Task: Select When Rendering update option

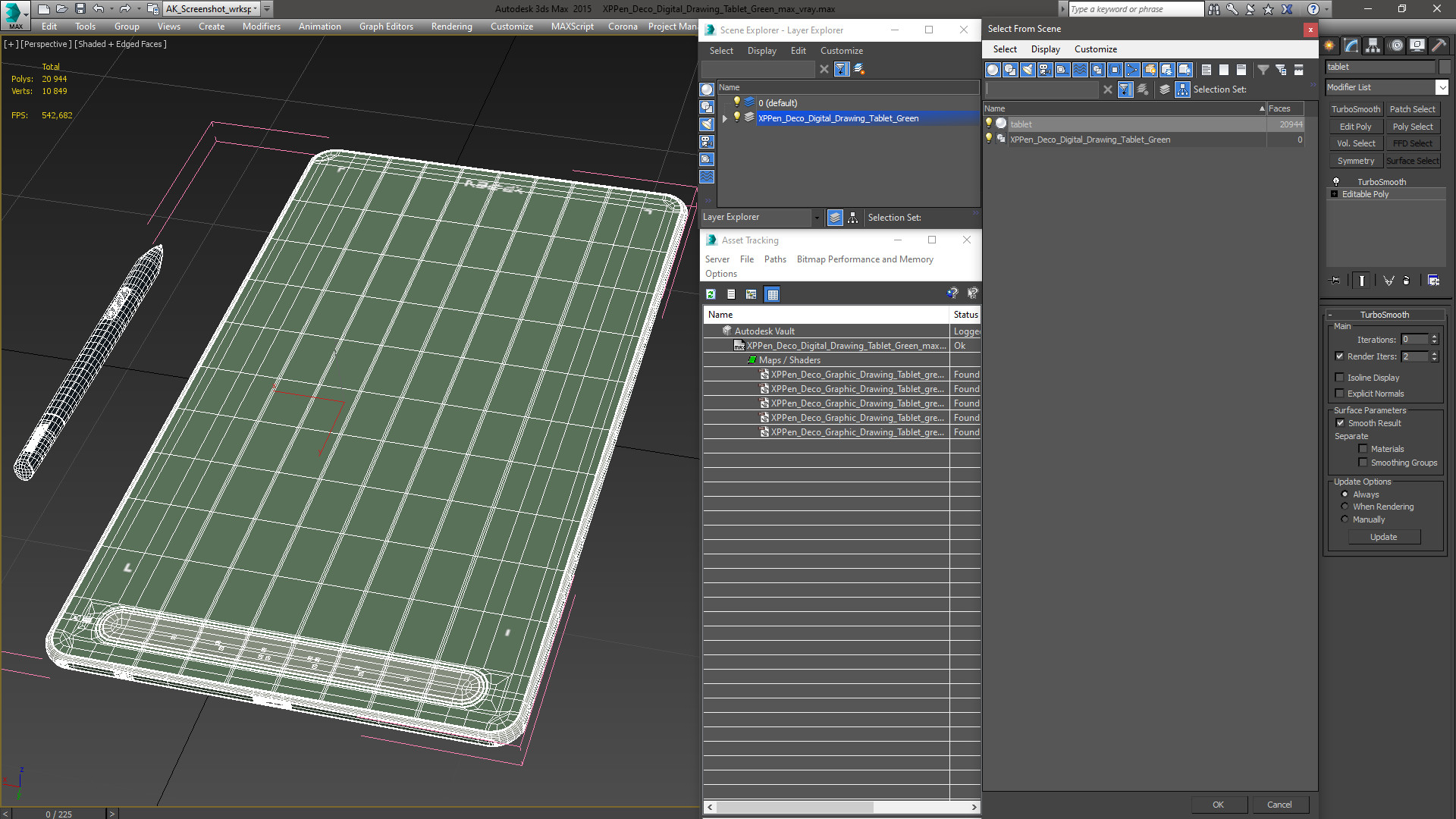Action: click(1345, 507)
